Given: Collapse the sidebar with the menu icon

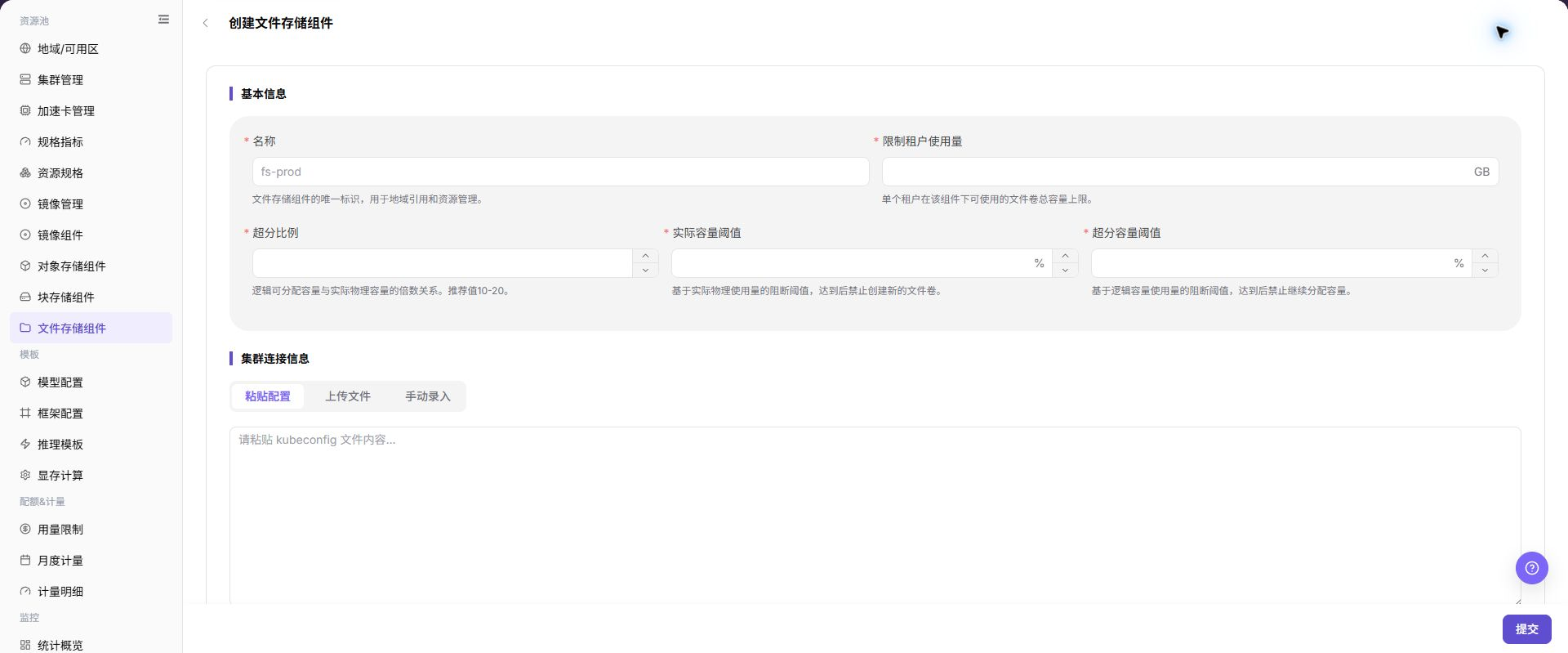Looking at the screenshot, I should tap(163, 20).
